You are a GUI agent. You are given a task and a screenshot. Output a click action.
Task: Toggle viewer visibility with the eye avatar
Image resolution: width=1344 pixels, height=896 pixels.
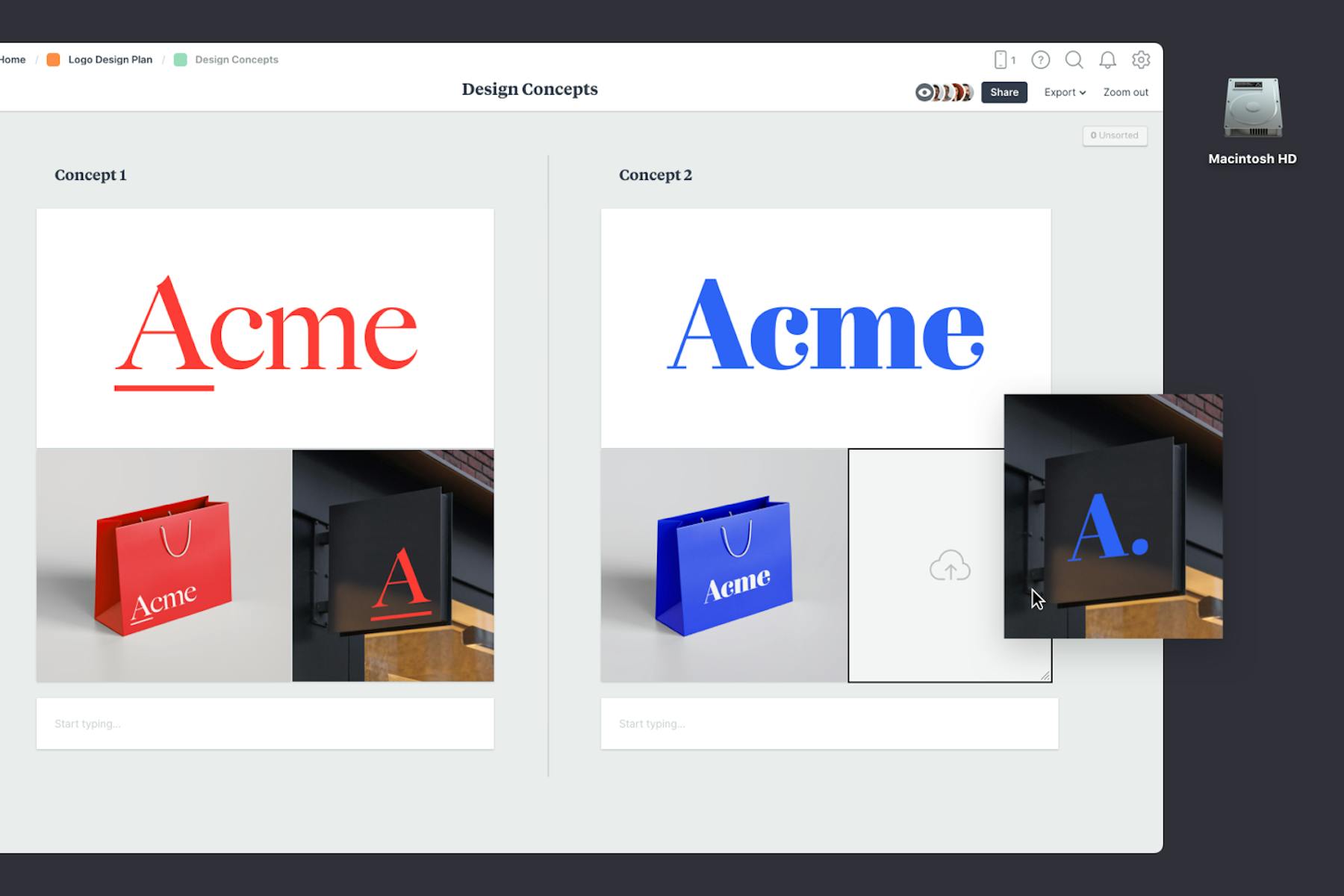coord(924,93)
